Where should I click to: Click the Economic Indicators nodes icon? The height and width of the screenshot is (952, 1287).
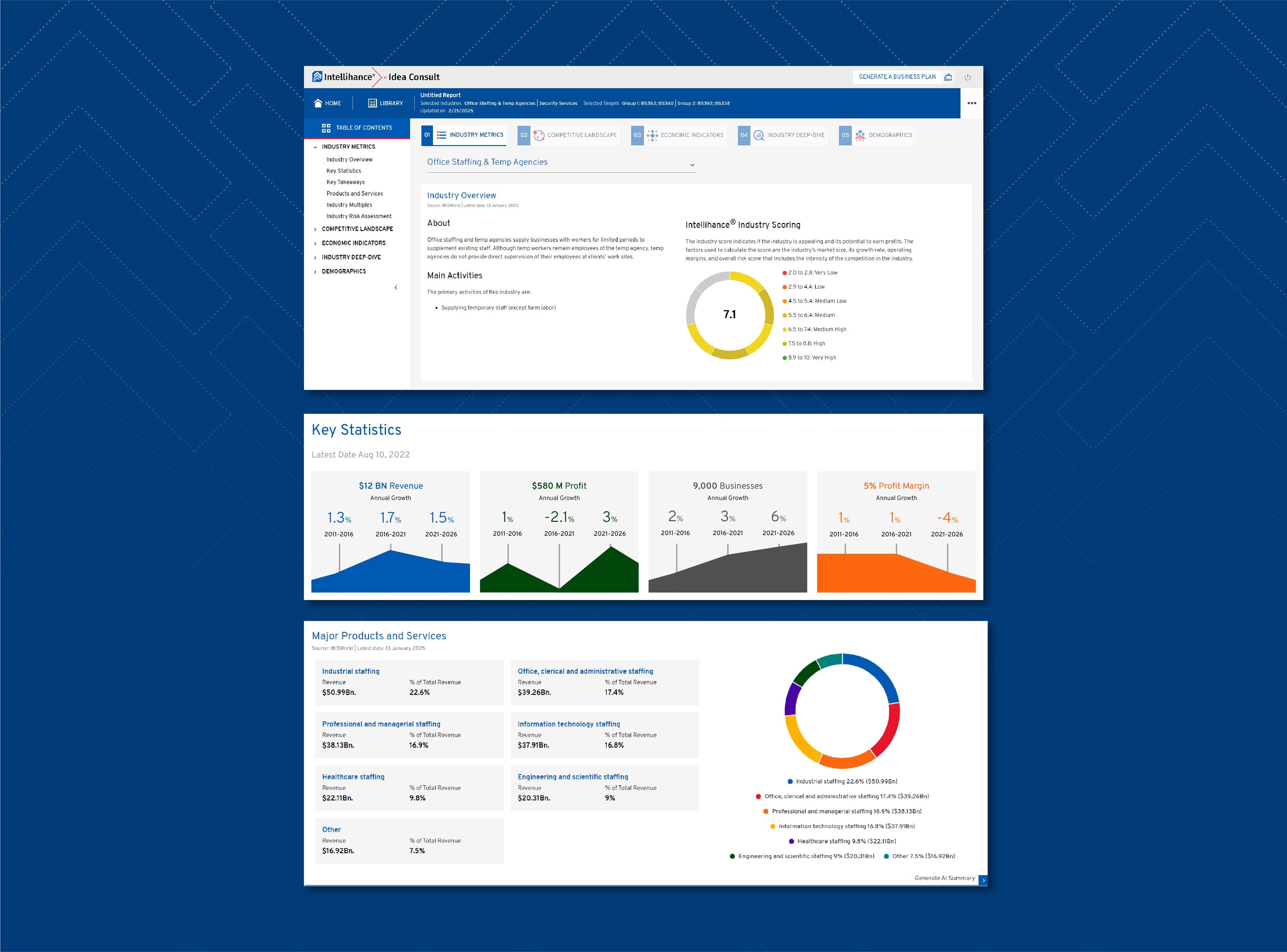coord(652,135)
